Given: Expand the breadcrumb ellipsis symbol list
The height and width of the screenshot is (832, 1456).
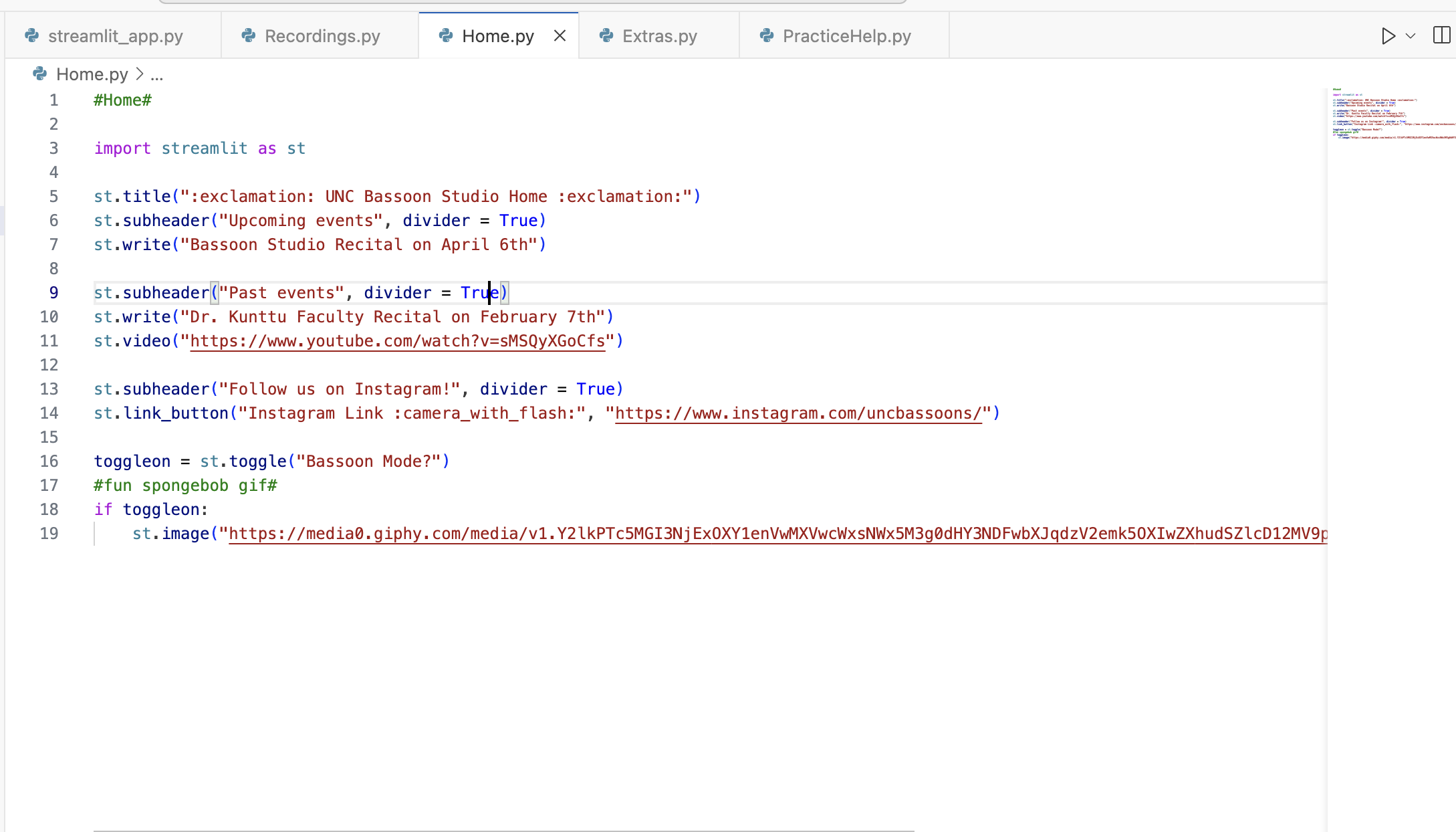Looking at the screenshot, I should 156,74.
